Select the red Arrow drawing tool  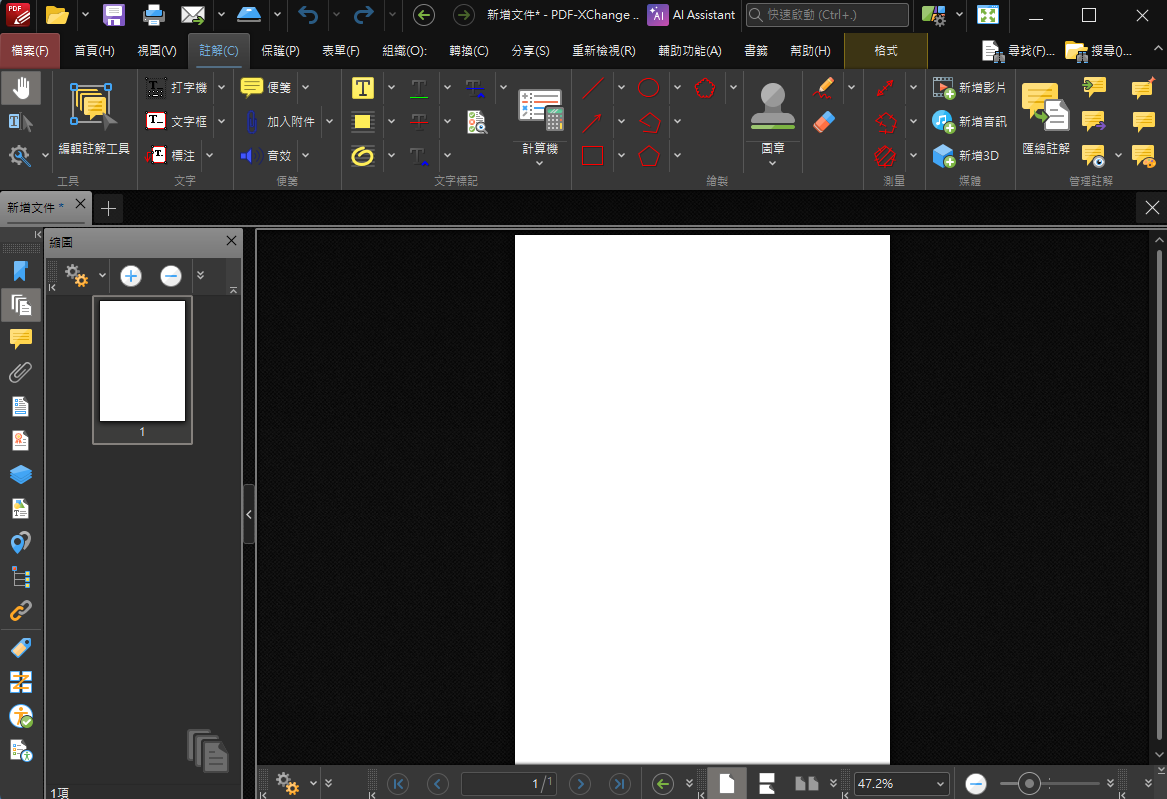click(593, 121)
